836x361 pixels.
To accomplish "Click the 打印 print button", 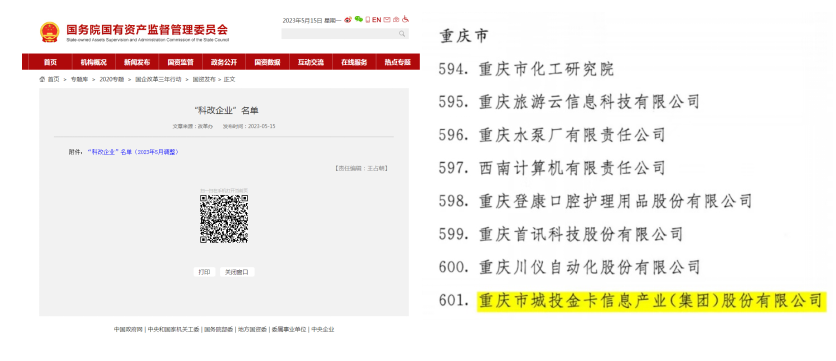I will pyautogui.click(x=204, y=272).
